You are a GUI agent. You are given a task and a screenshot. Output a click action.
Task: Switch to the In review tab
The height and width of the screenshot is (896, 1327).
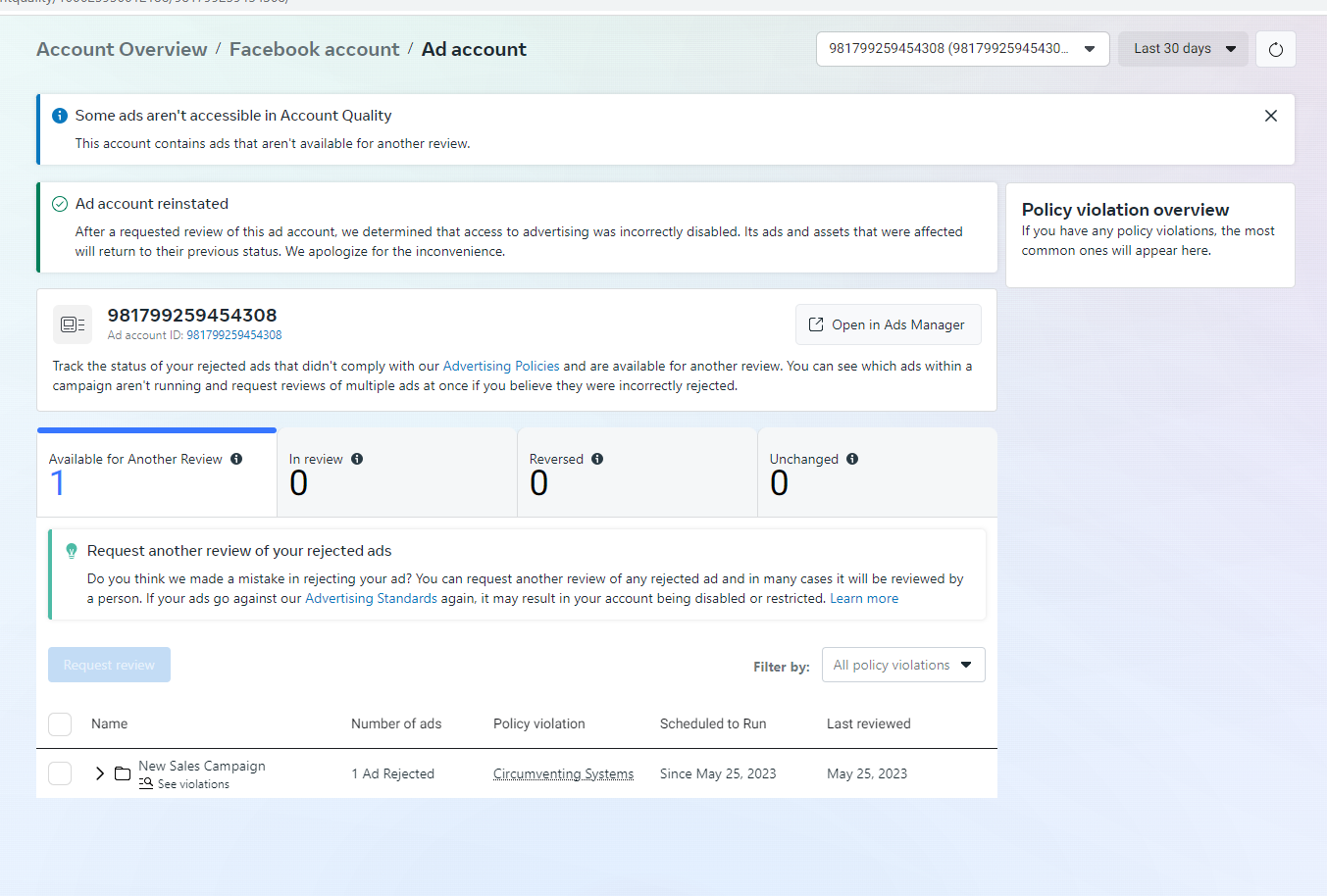pos(397,473)
